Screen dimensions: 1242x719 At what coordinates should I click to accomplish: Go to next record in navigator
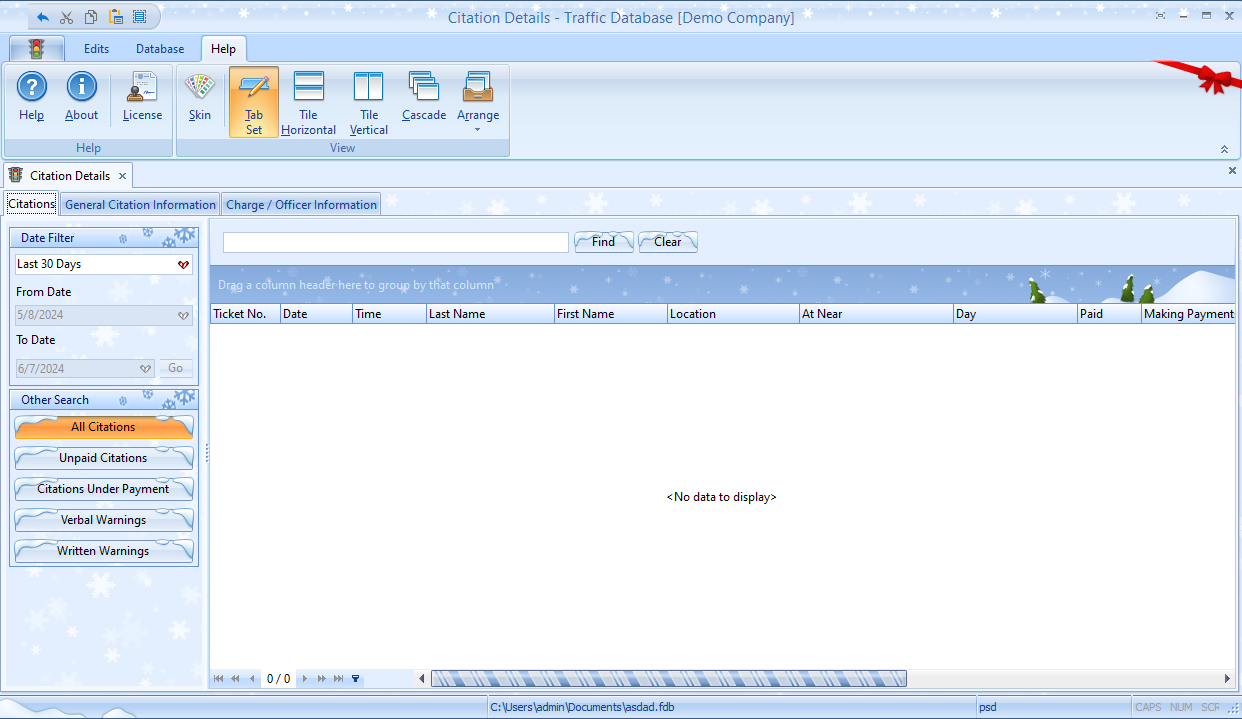pyautogui.click(x=305, y=679)
